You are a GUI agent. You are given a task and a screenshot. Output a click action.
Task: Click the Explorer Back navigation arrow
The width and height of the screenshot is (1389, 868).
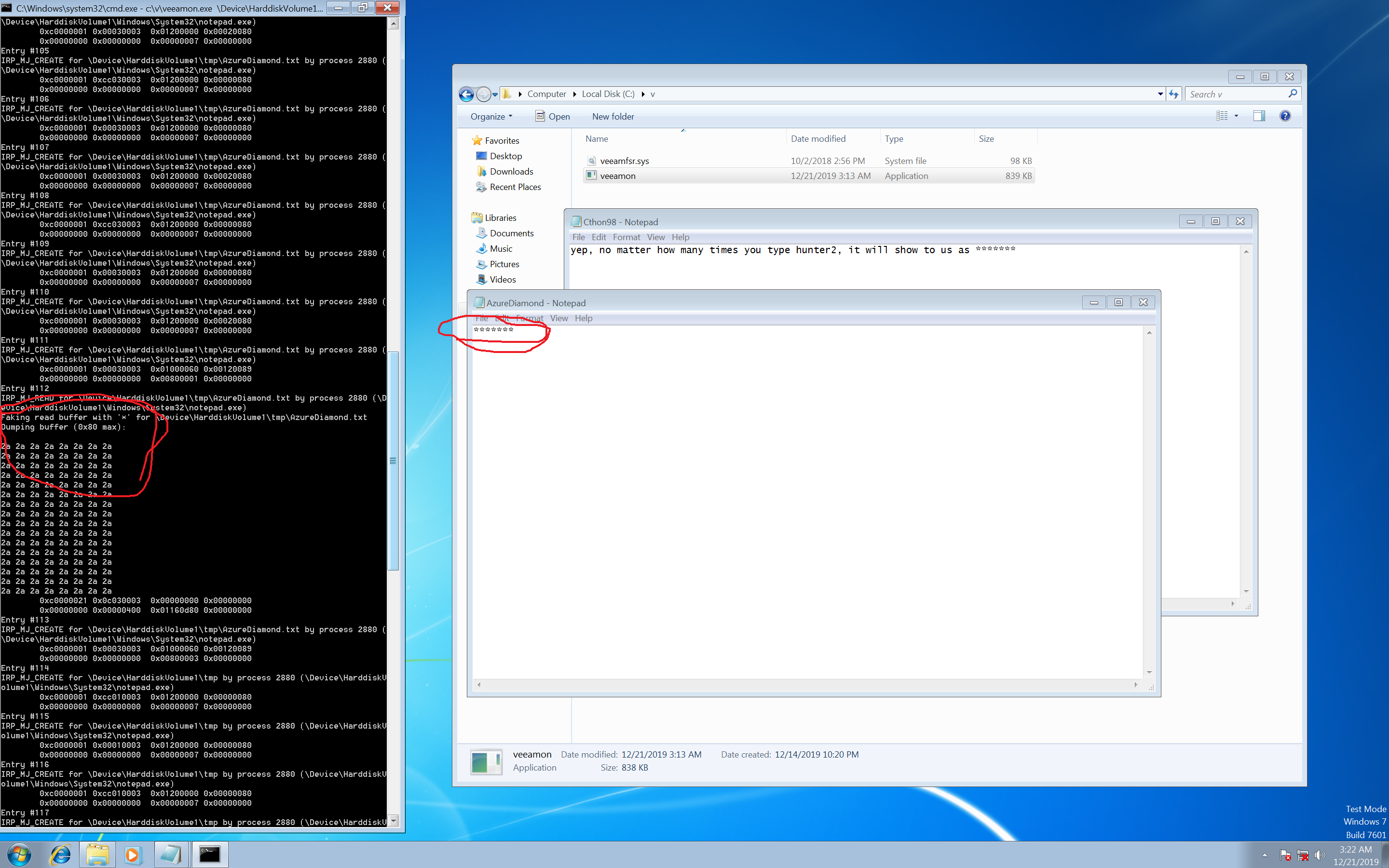466,94
